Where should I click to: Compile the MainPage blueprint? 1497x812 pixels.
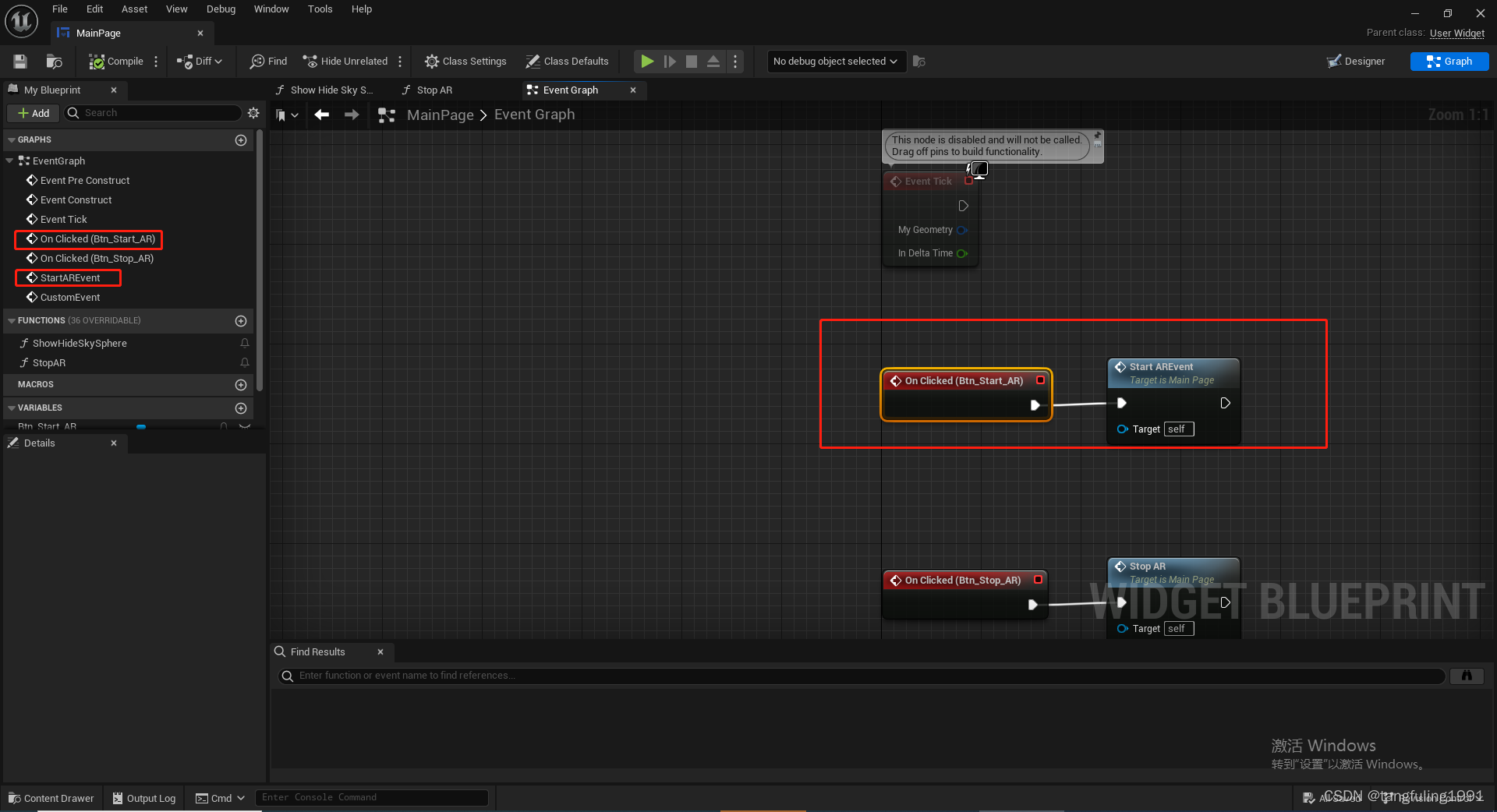click(116, 62)
